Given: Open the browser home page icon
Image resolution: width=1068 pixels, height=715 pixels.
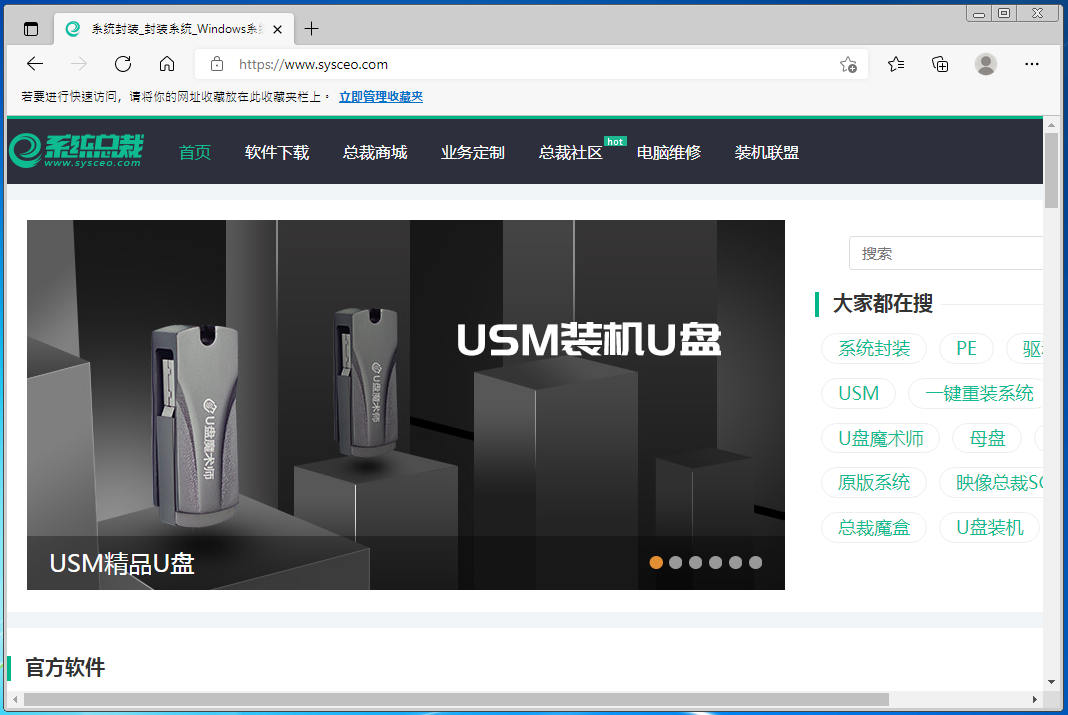Looking at the screenshot, I should point(167,64).
